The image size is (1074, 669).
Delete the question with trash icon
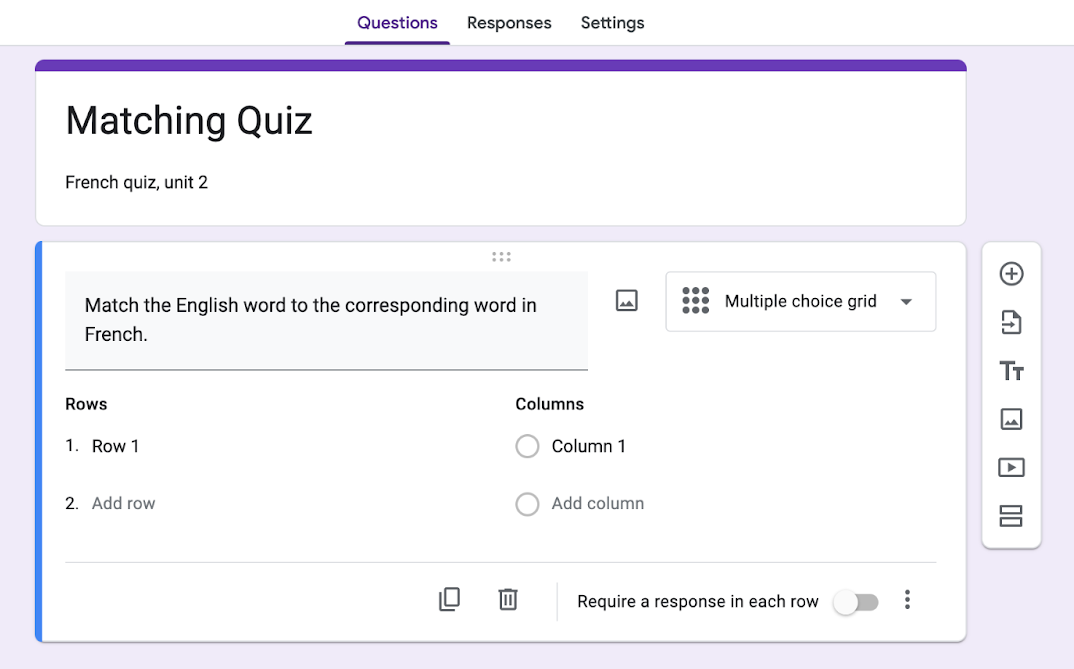click(x=508, y=600)
